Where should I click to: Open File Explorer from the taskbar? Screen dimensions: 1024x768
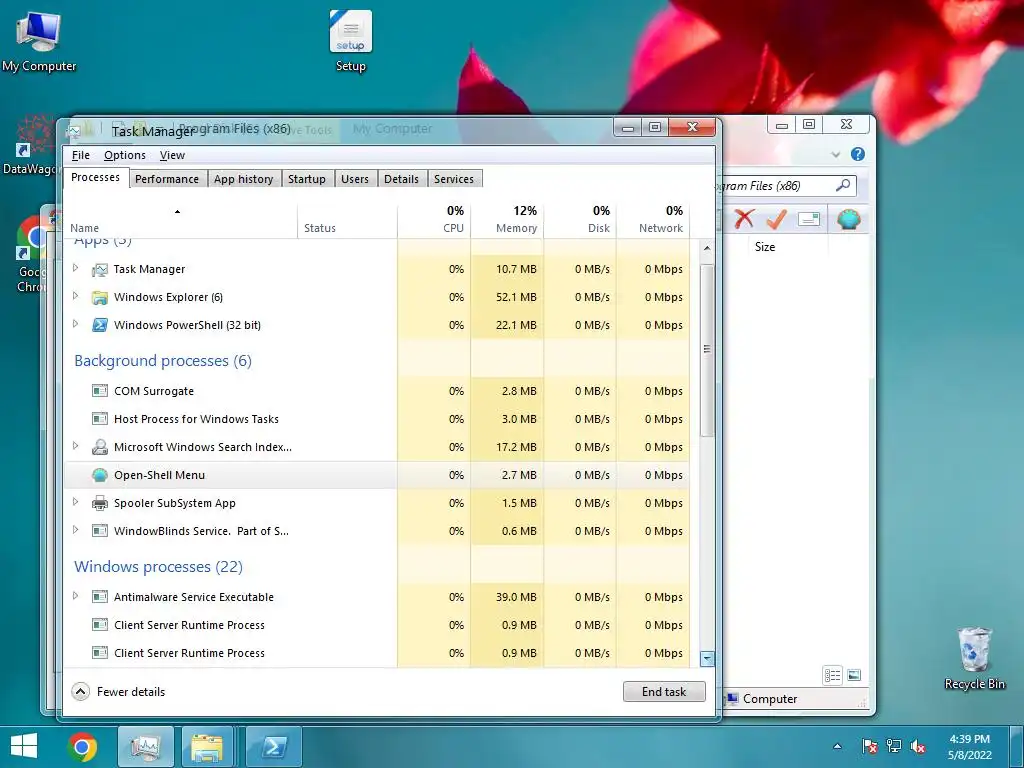click(x=207, y=746)
